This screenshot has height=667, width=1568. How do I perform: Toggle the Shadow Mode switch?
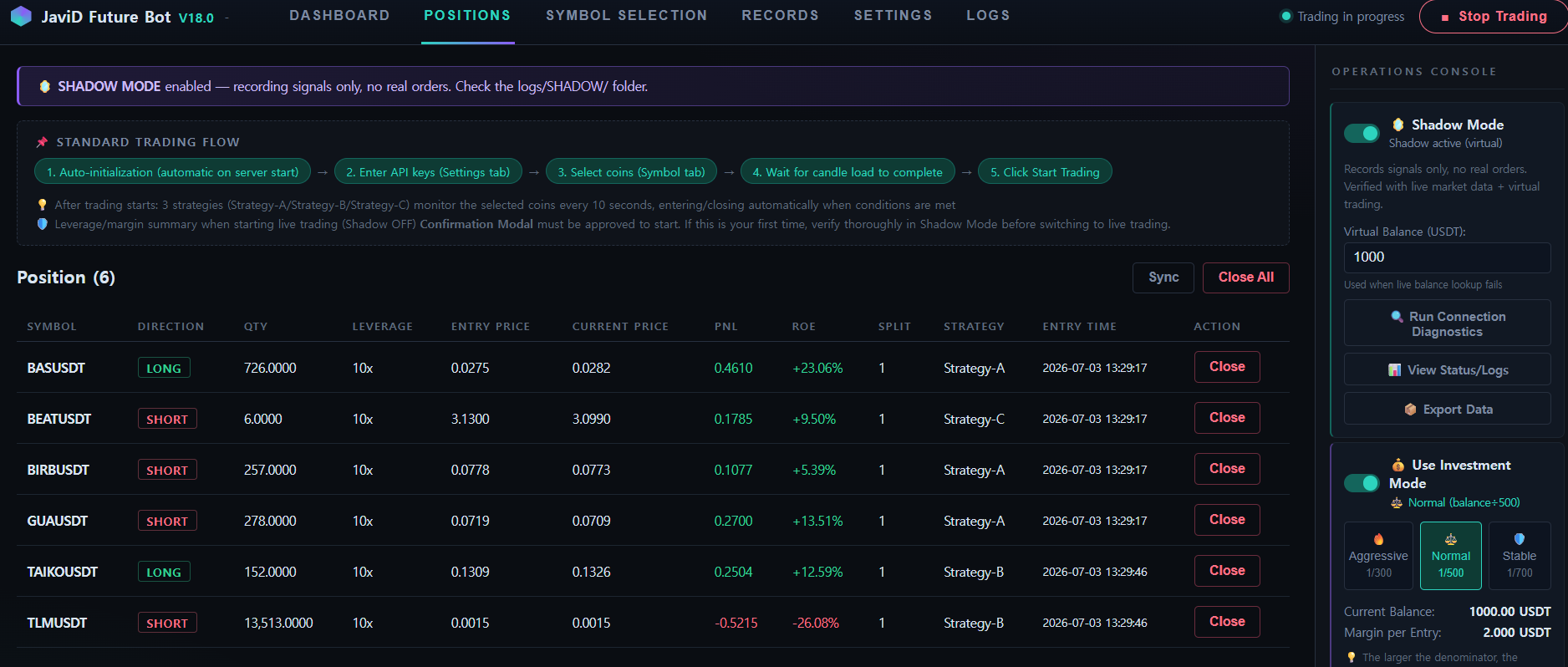click(x=1362, y=133)
